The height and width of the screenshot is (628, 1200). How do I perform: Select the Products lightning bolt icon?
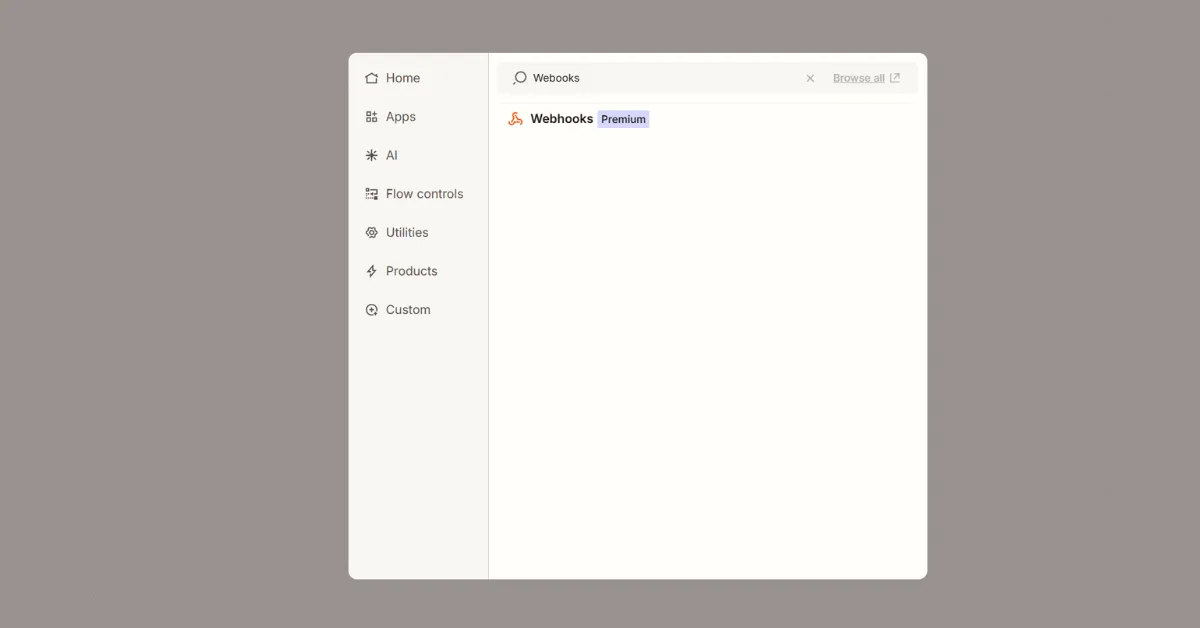coord(371,271)
